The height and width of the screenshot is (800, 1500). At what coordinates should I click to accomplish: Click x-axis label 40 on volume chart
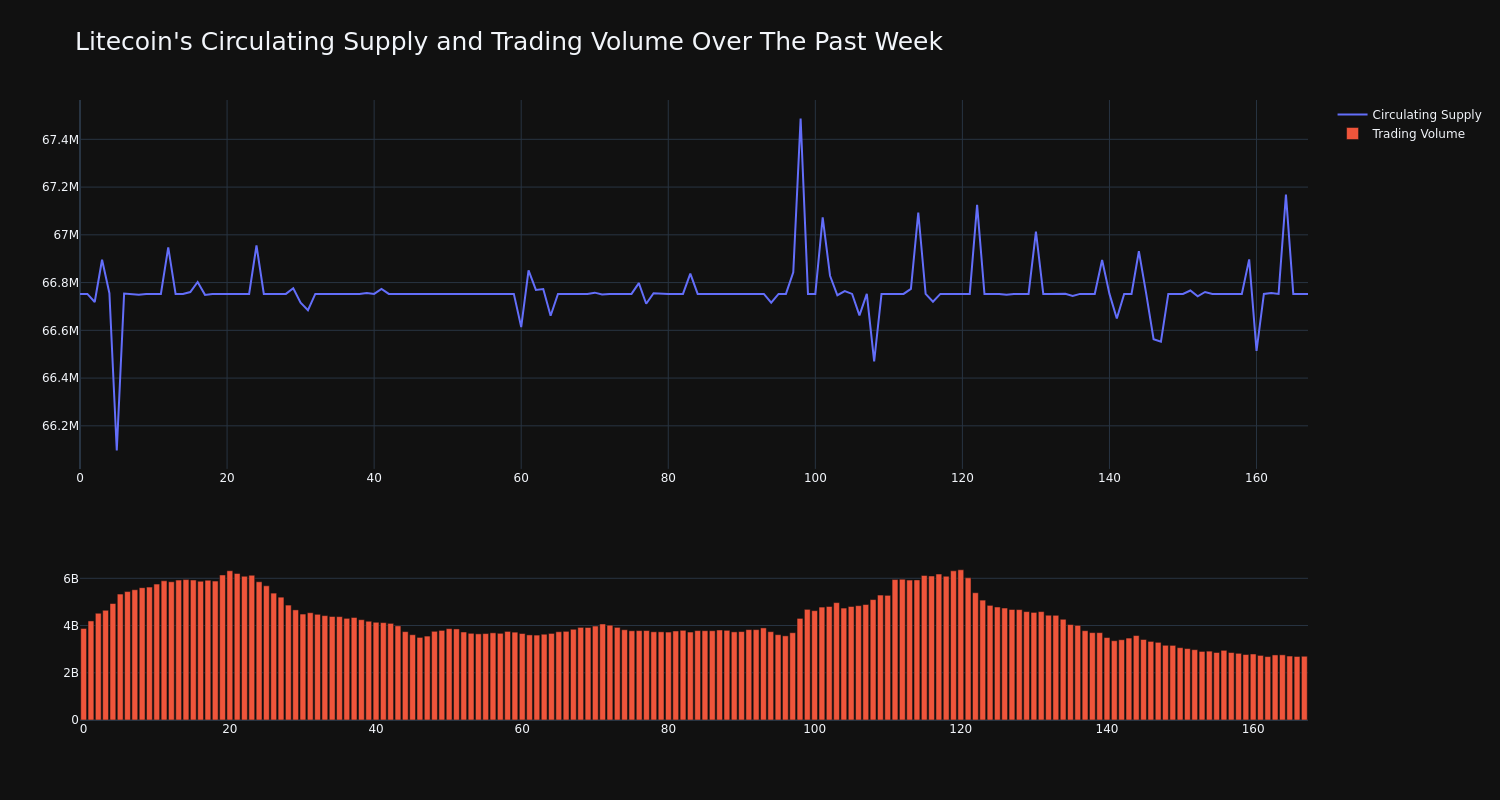376,730
